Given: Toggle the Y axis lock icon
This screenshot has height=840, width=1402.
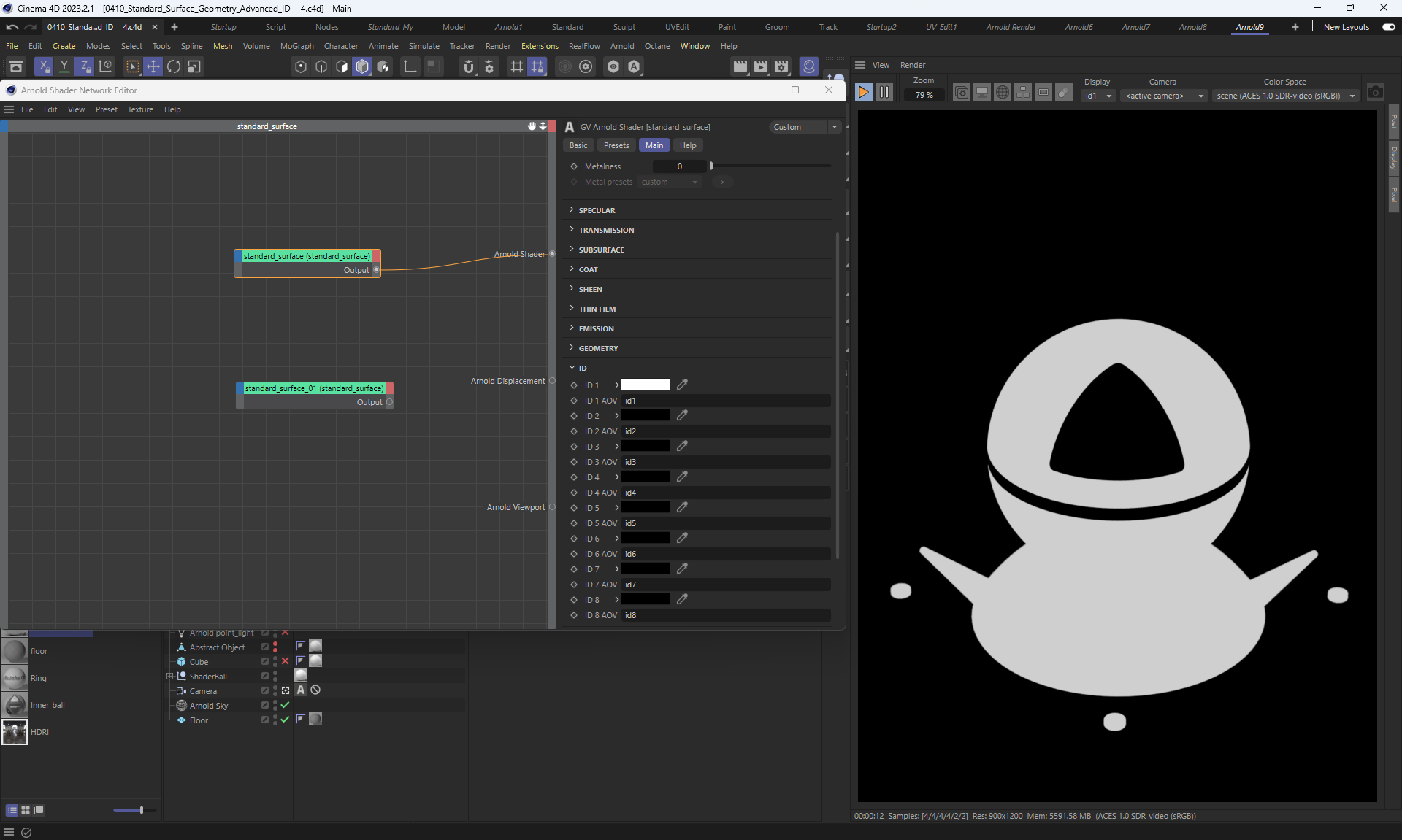Looking at the screenshot, I should [64, 66].
